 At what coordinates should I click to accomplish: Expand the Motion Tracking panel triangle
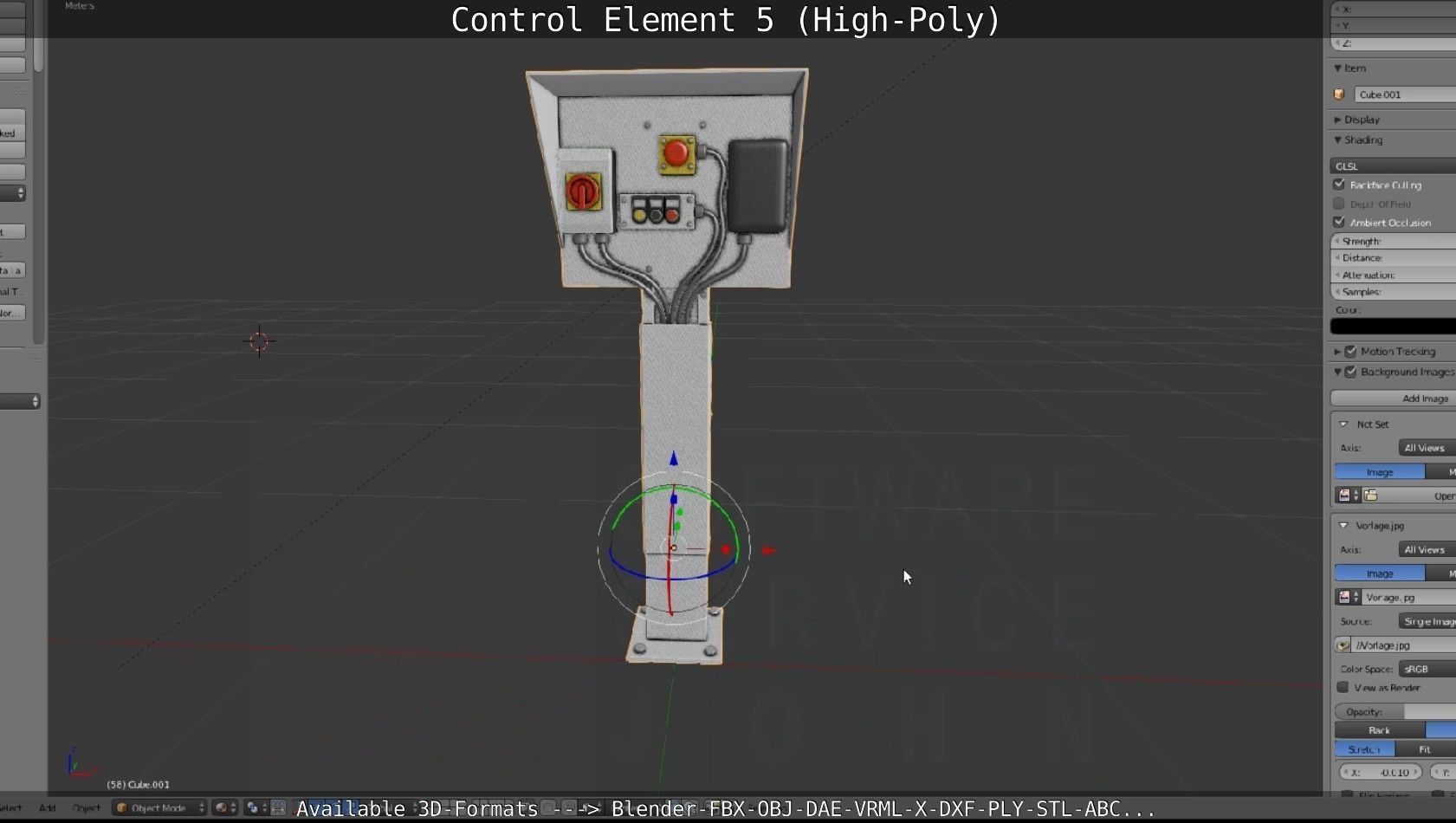(1337, 351)
